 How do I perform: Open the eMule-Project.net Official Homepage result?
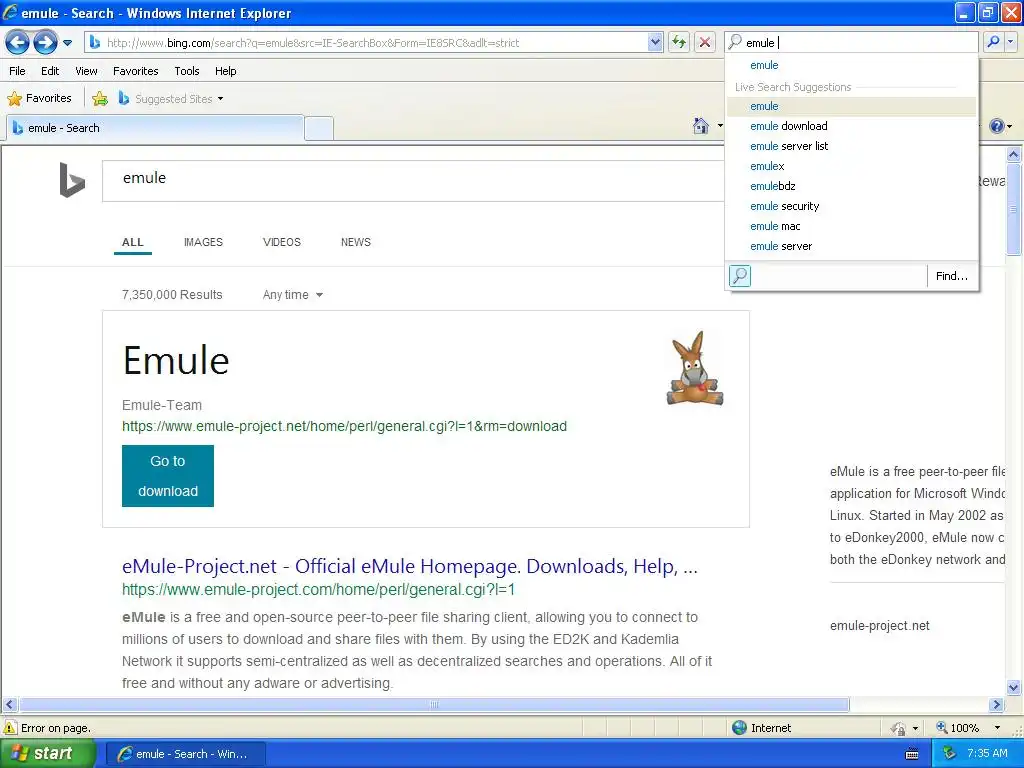[x=409, y=567]
